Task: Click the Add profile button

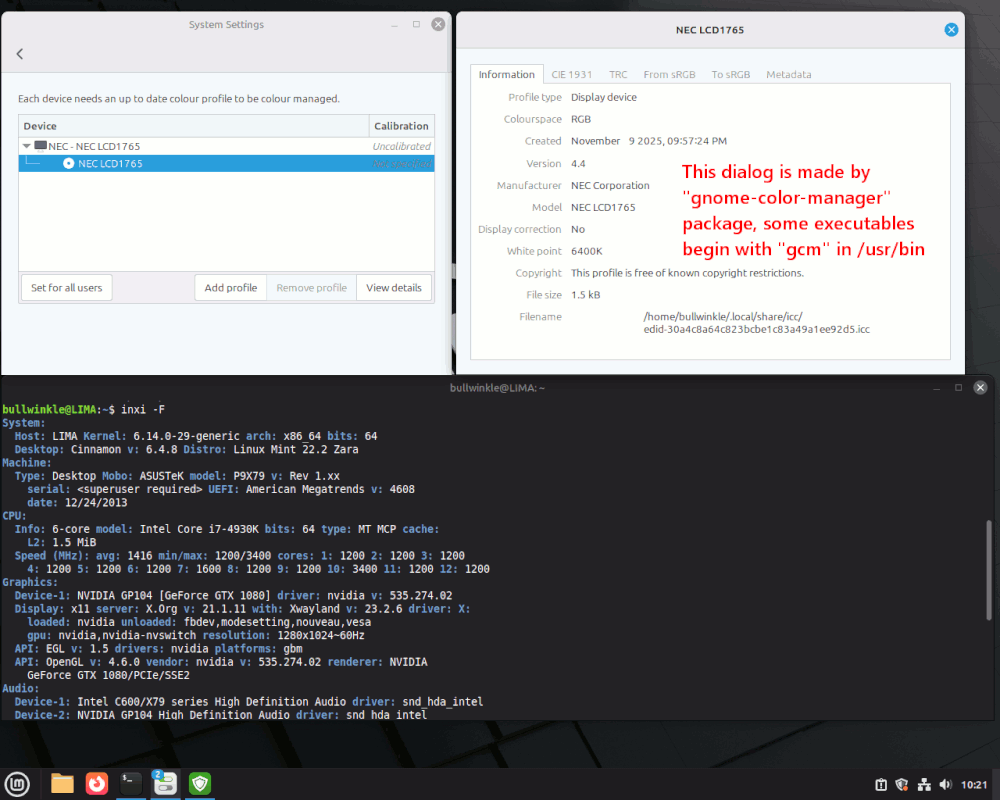Action: pos(231,288)
